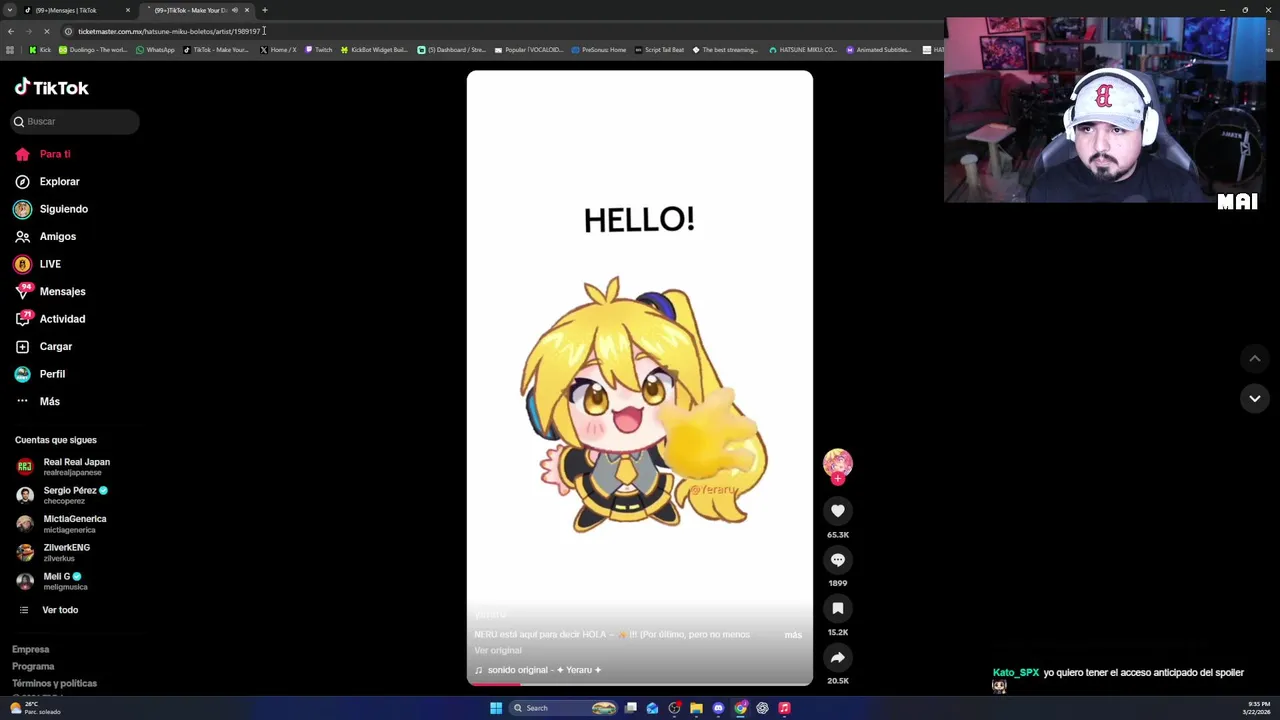Open the Explorar page

coord(47,182)
